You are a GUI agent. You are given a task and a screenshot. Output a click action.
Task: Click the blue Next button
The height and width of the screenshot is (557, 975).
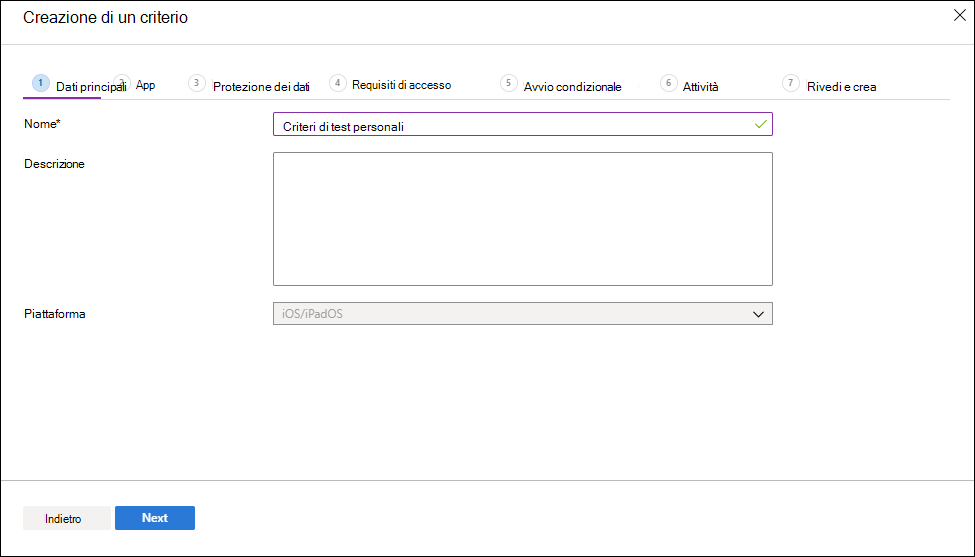pyautogui.click(x=155, y=518)
